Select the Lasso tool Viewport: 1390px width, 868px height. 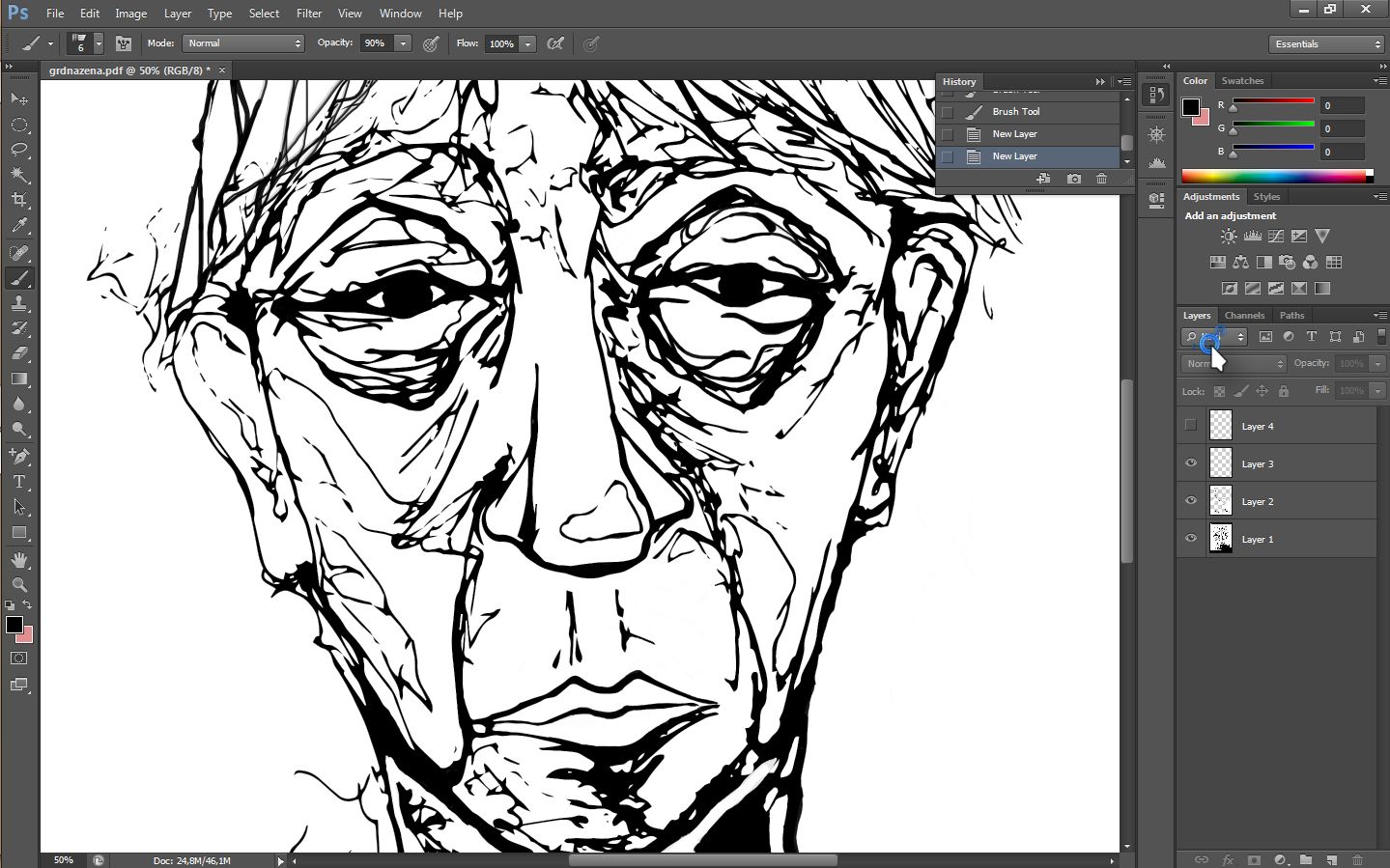tap(19, 150)
